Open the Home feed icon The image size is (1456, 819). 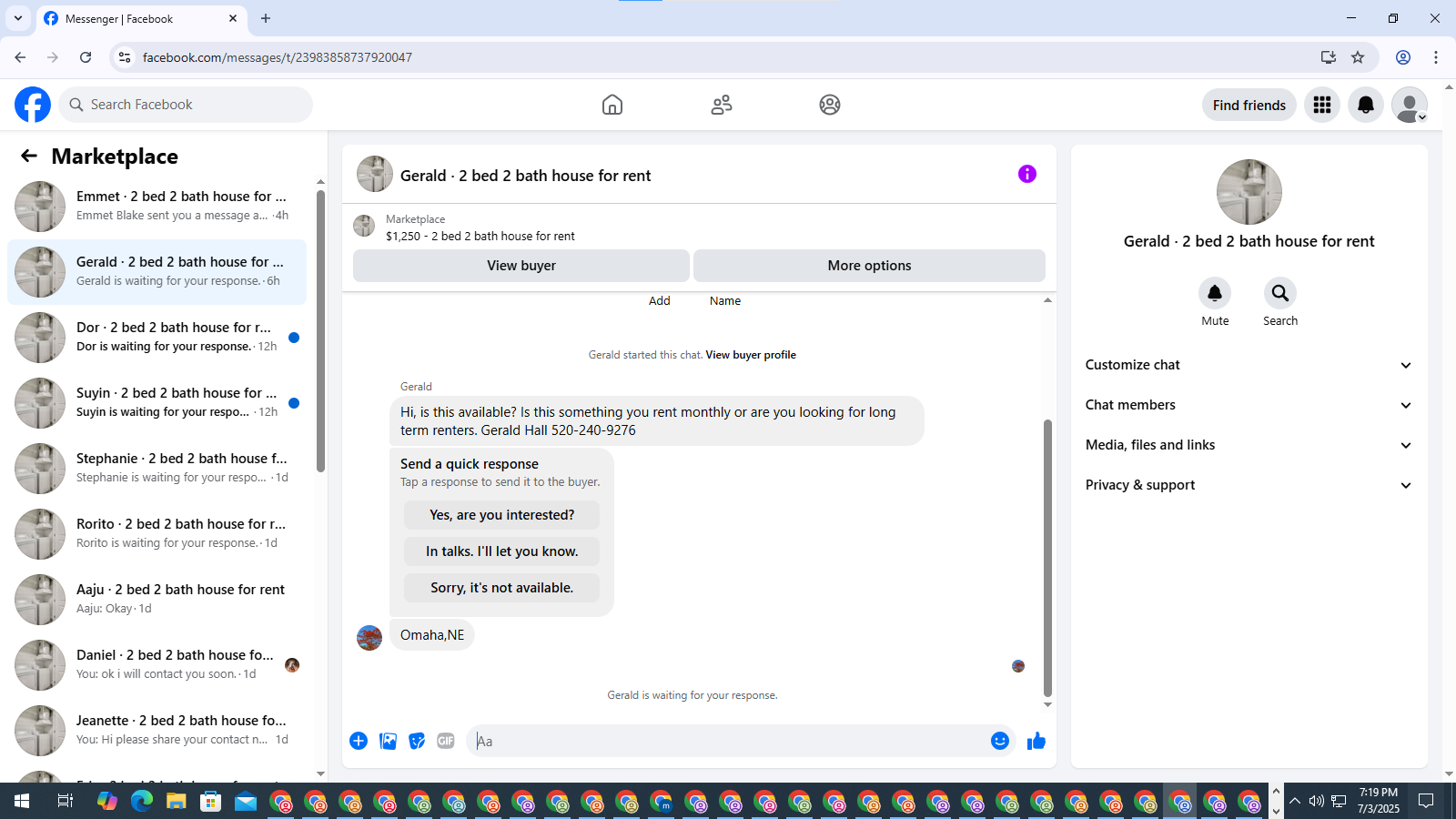[612, 105]
